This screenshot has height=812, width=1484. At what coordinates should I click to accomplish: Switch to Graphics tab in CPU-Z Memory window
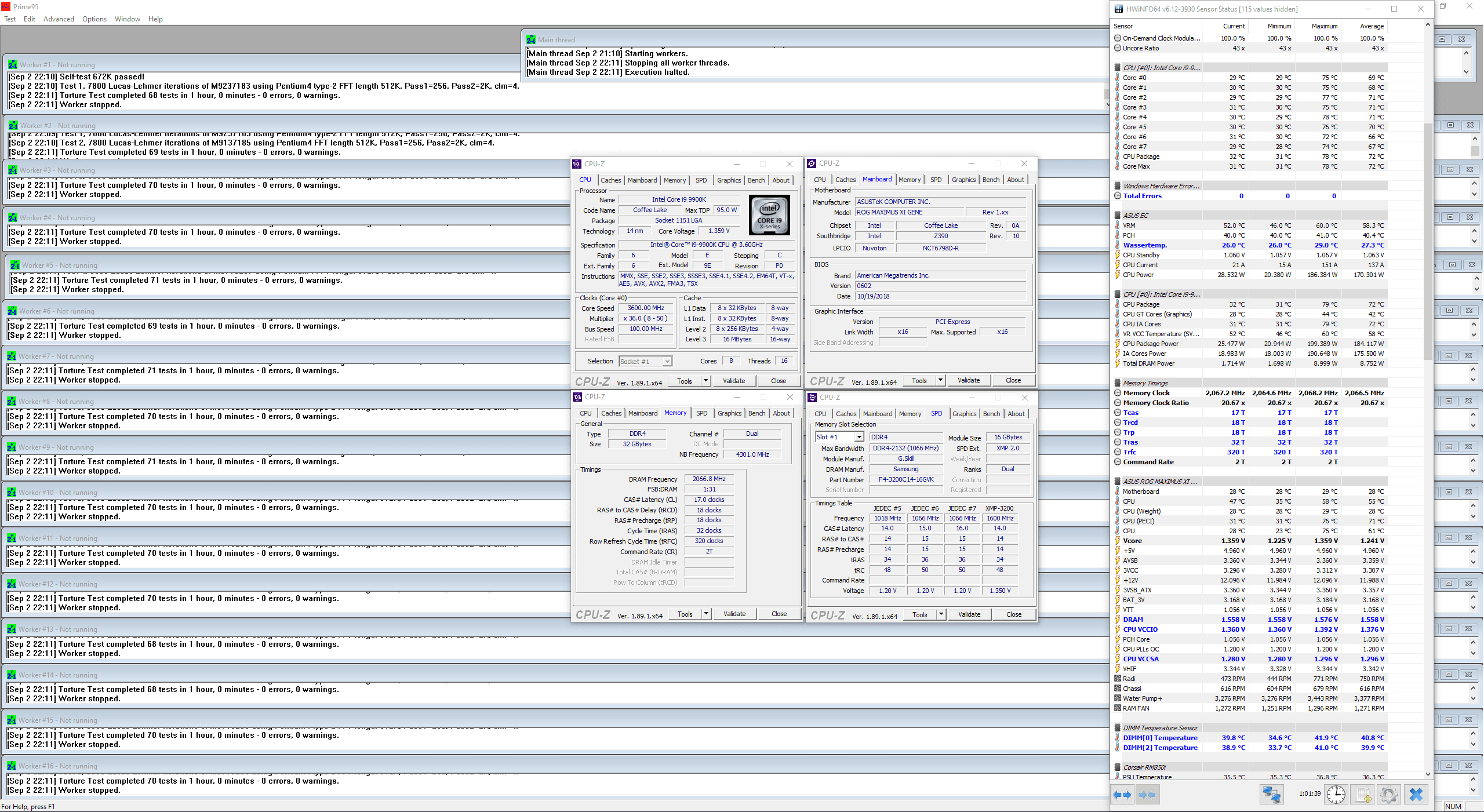pyautogui.click(x=729, y=413)
